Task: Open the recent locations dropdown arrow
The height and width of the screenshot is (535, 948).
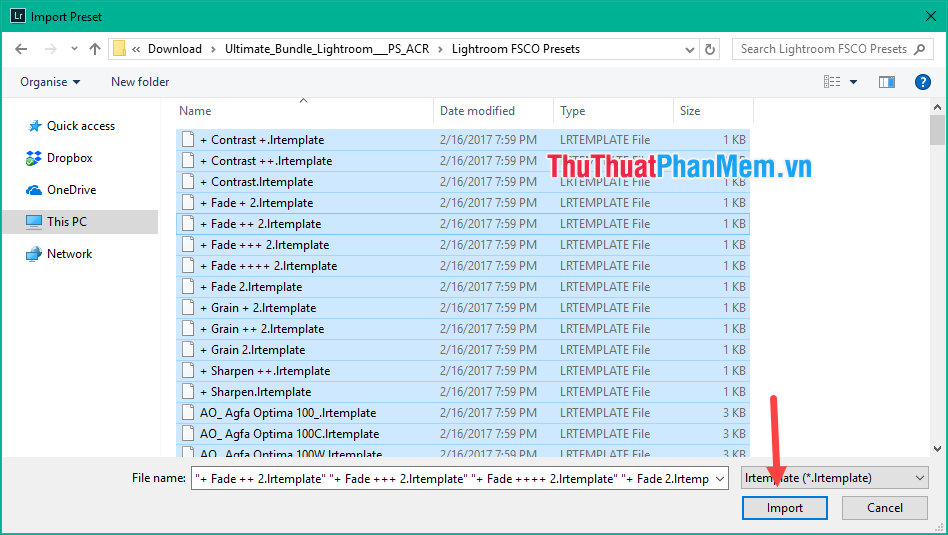Action: (74, 49)
